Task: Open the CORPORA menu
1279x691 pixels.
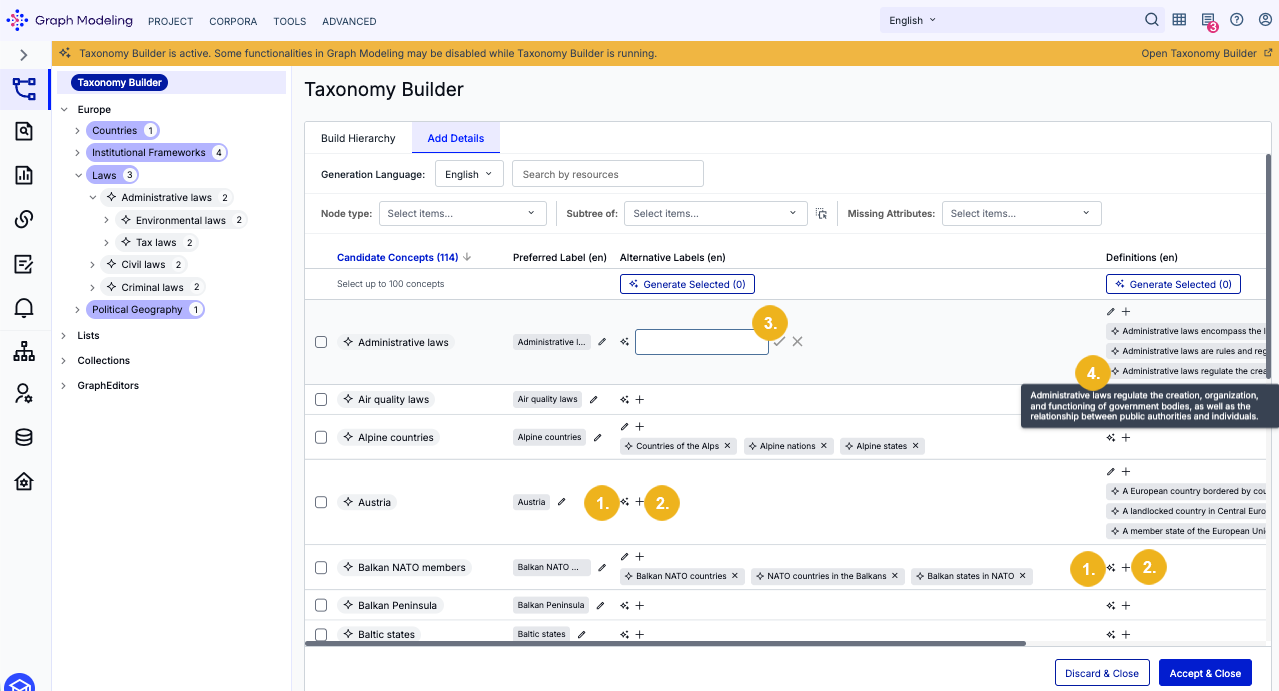Action: tap(233, 21)
